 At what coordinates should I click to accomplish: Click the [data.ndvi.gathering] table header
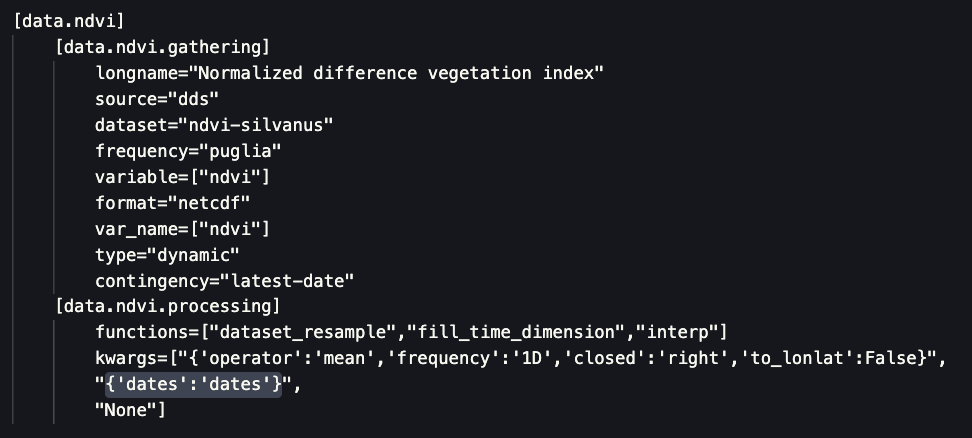(164, 46)
